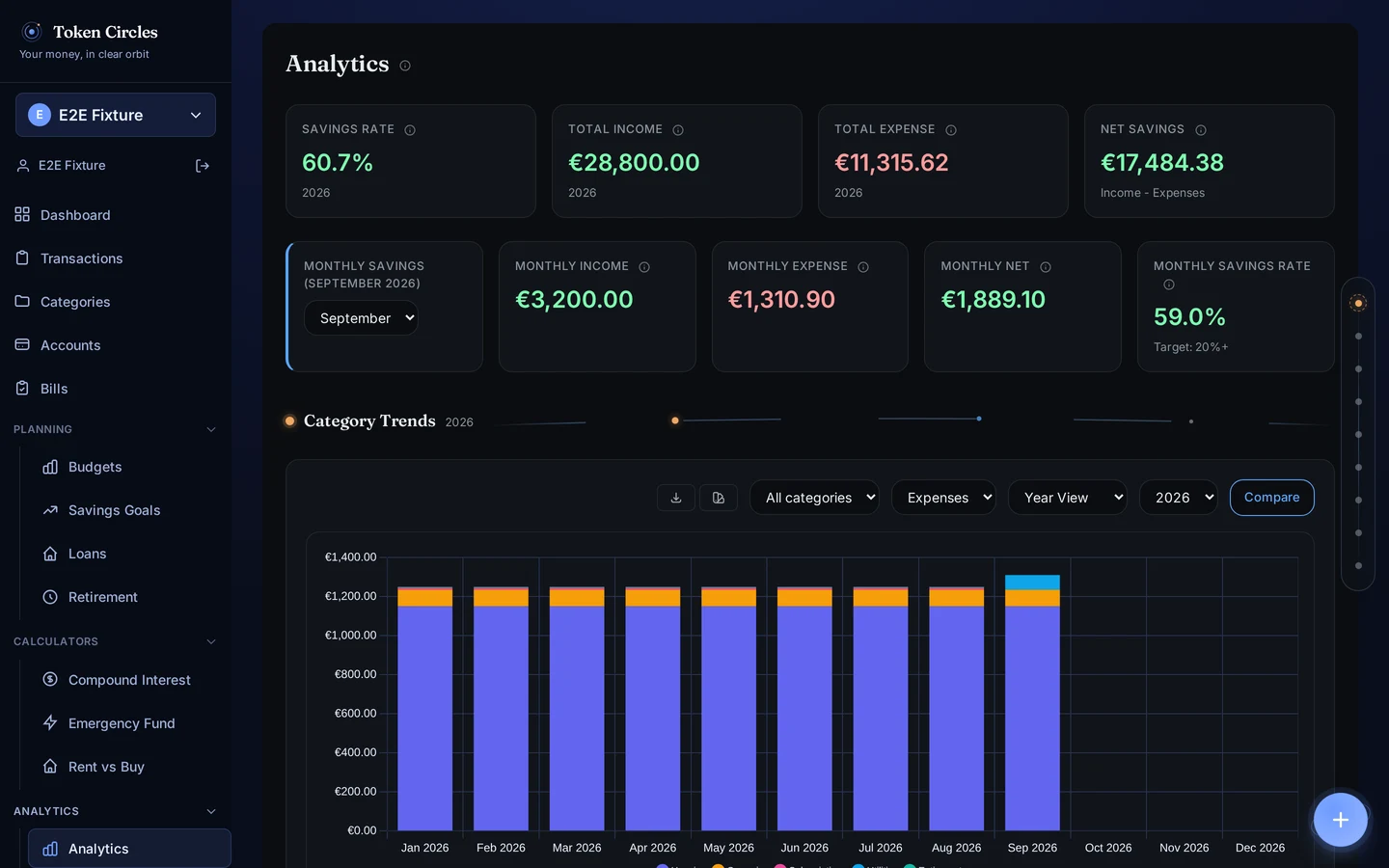Click the €3,200.00 monthly income value
Viewport: 1389px width, 868px height.
[x=574, y=300]
